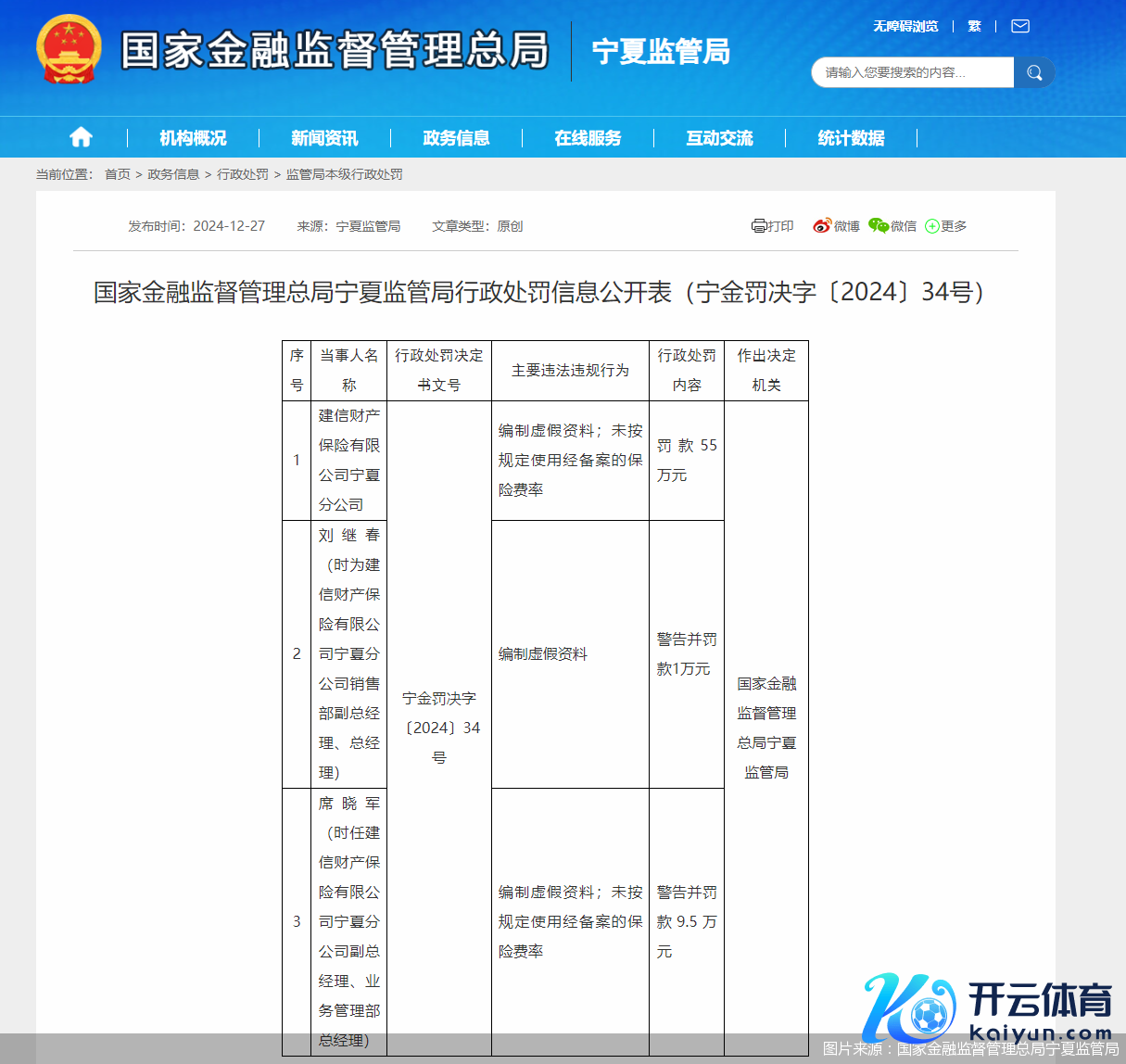Switch to traditional Chinese via 繁 button

974,26
